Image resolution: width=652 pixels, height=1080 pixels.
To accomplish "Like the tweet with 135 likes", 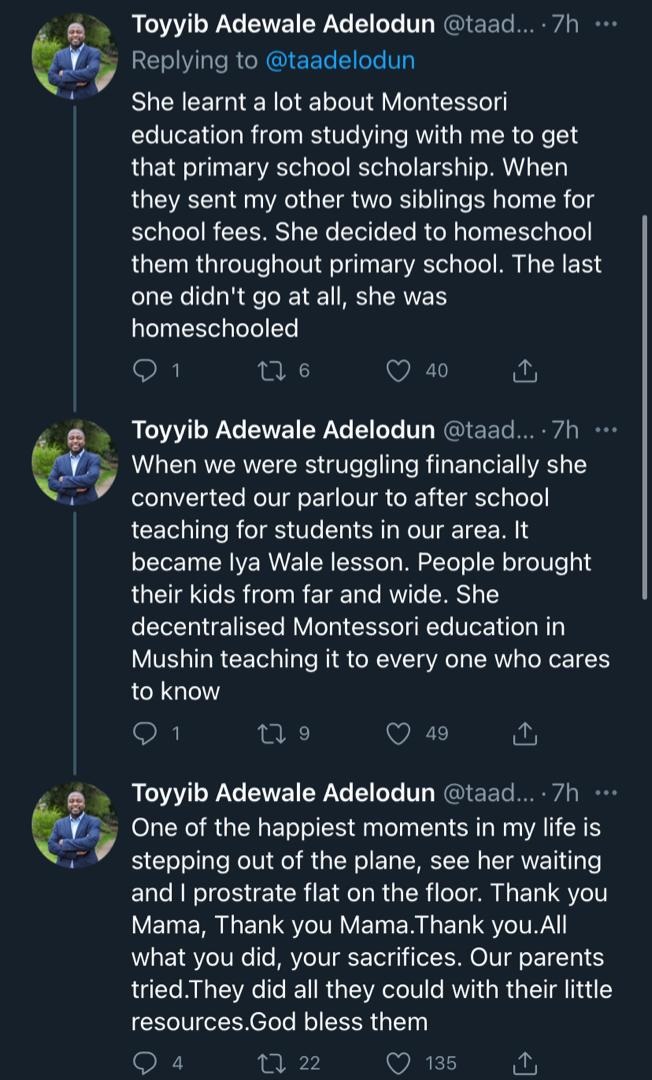I will click(x=399, y=1061).
